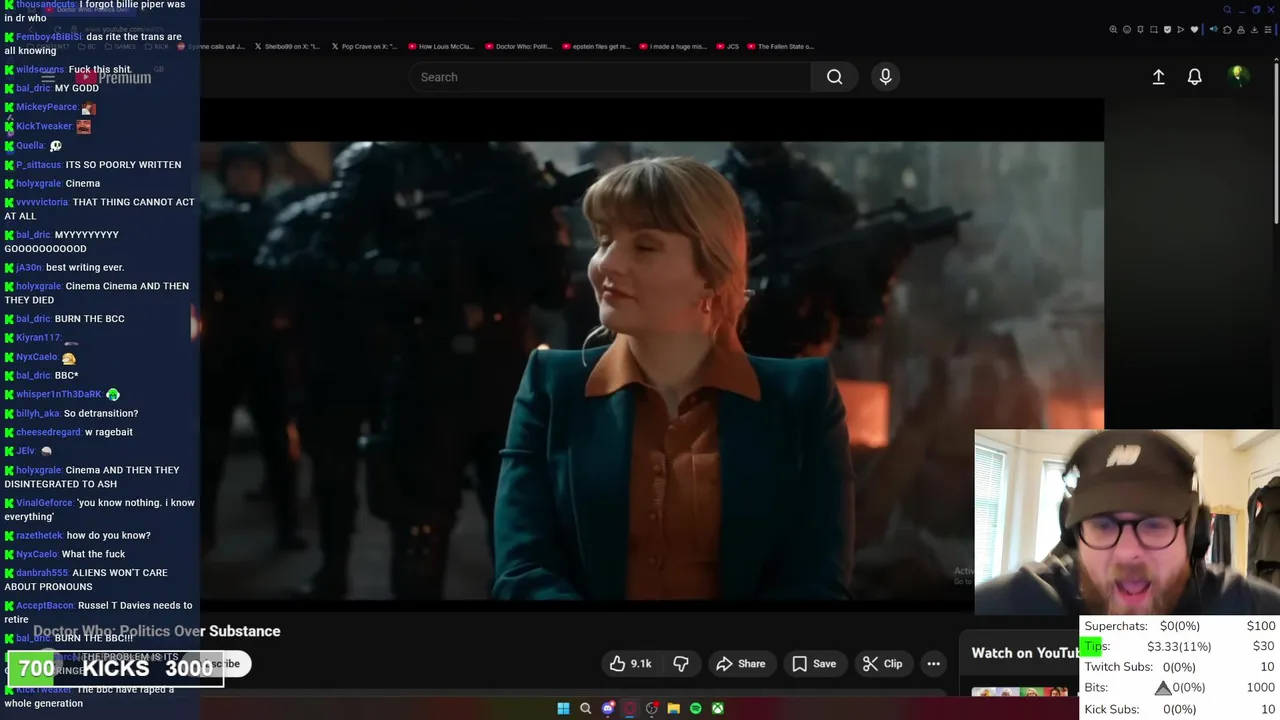Click chat username 'jA30n'

pyautogui.click(x=29, y=267)
